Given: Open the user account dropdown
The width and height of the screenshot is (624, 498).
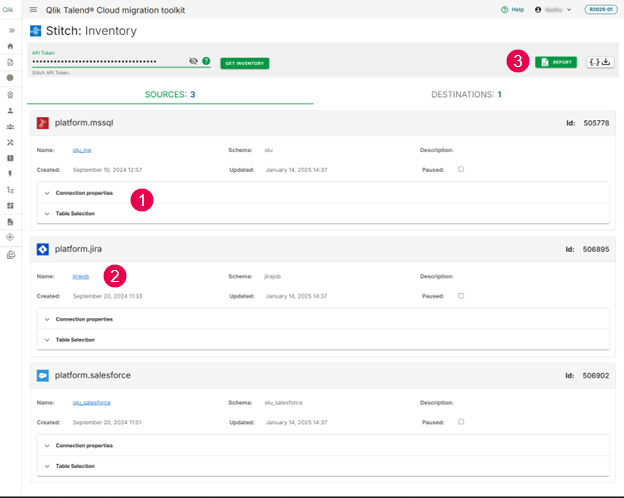Looking at the screenshot, I should [x=554, y=10].
